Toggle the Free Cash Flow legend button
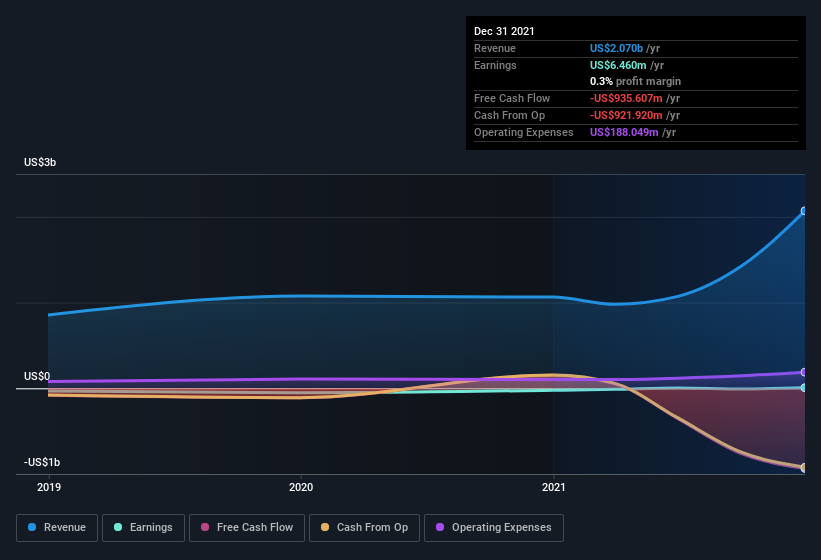The width and height of the screenshot is (821, 560). (x=247, y=528)
